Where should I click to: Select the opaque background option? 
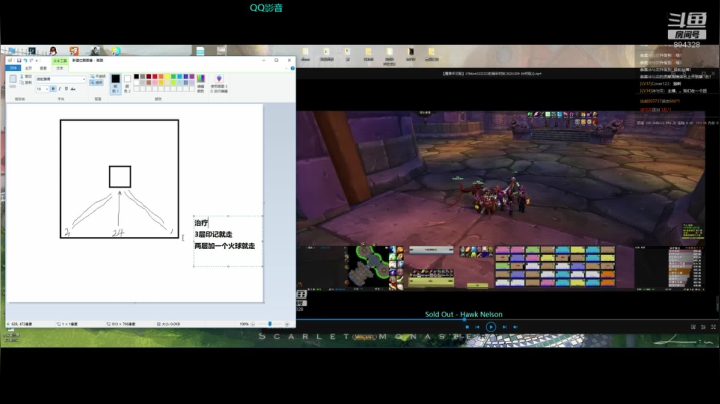(98, 76)
